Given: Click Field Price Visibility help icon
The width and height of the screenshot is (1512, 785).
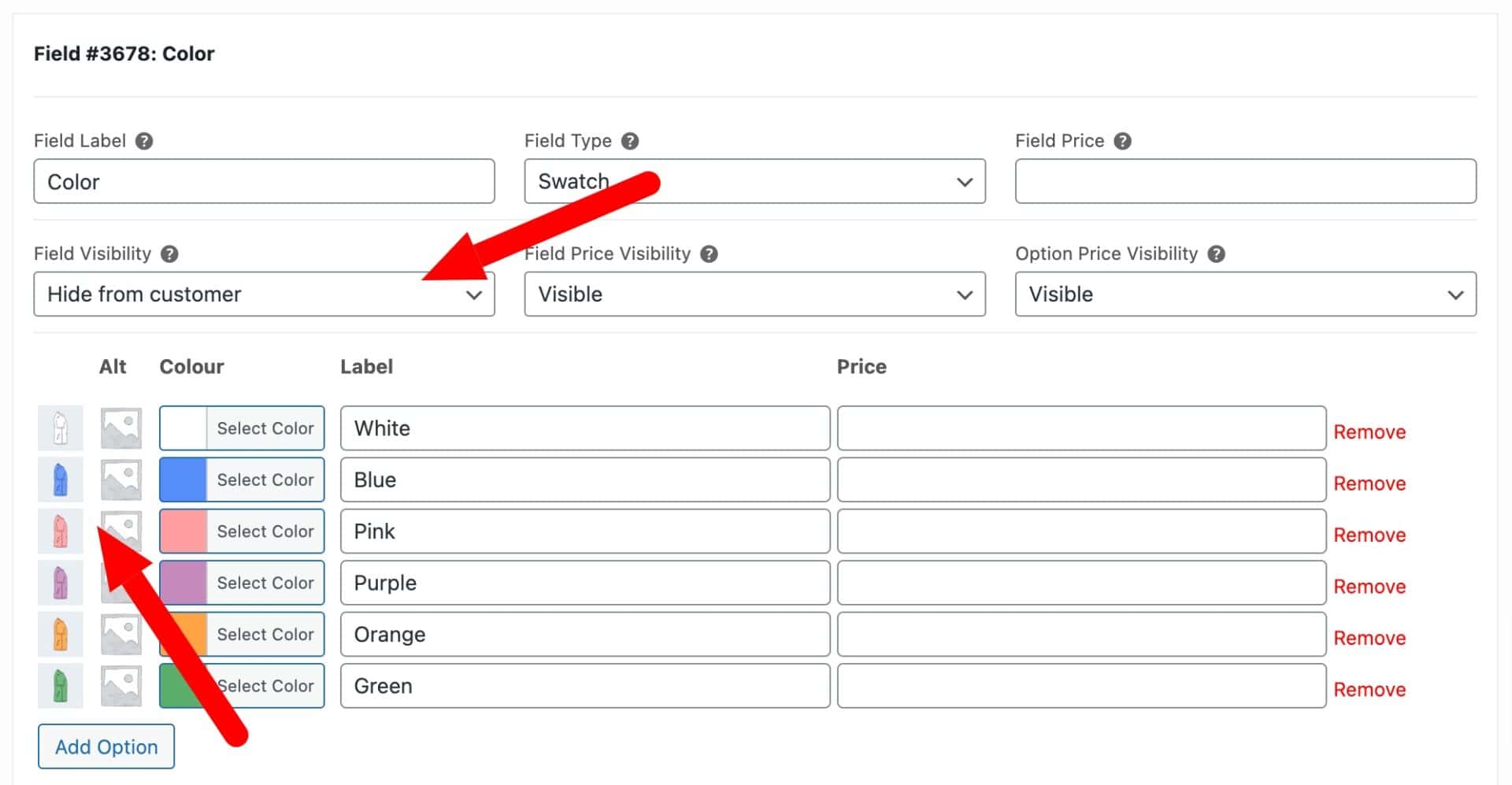Looking at the screenshot, I should pos(709,254).
